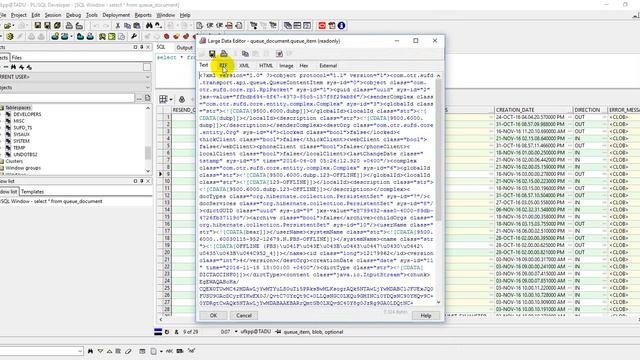This screenshot has height=360, width=640.
Task: Click the object browser tree scroll down arrow
Action: point(148,171)
